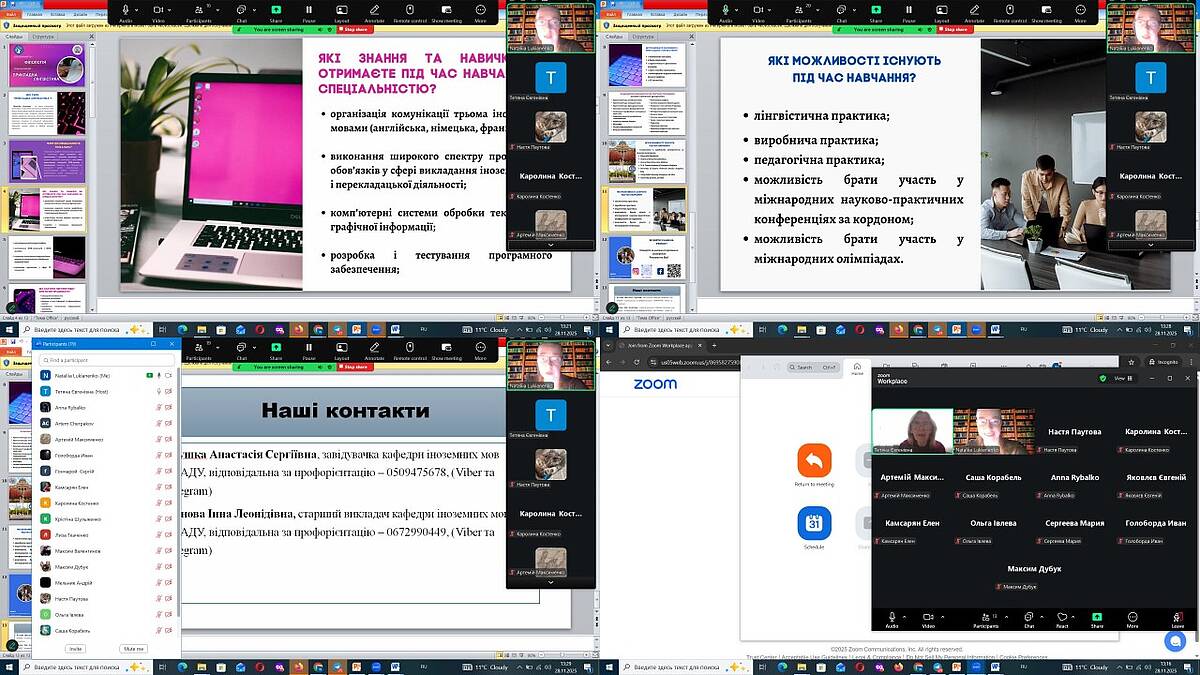Viewport: 1200px width, 675px height.
Task: Click the green security shield in Zoom Workplace
Action: point(1103,378)
